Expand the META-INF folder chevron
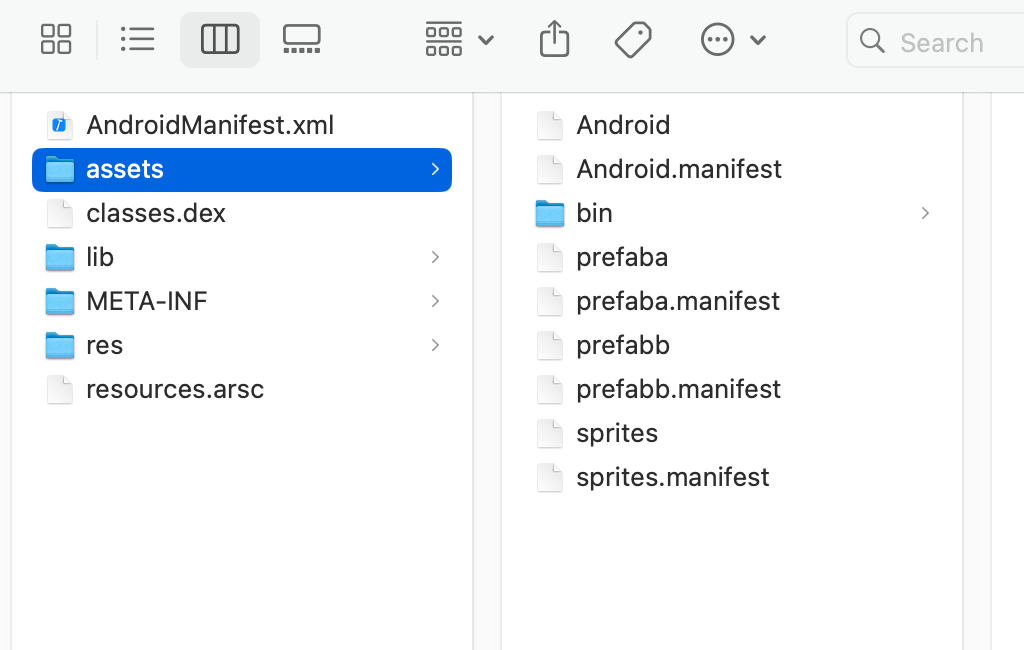1024x650 pixels. click(435, 301)
